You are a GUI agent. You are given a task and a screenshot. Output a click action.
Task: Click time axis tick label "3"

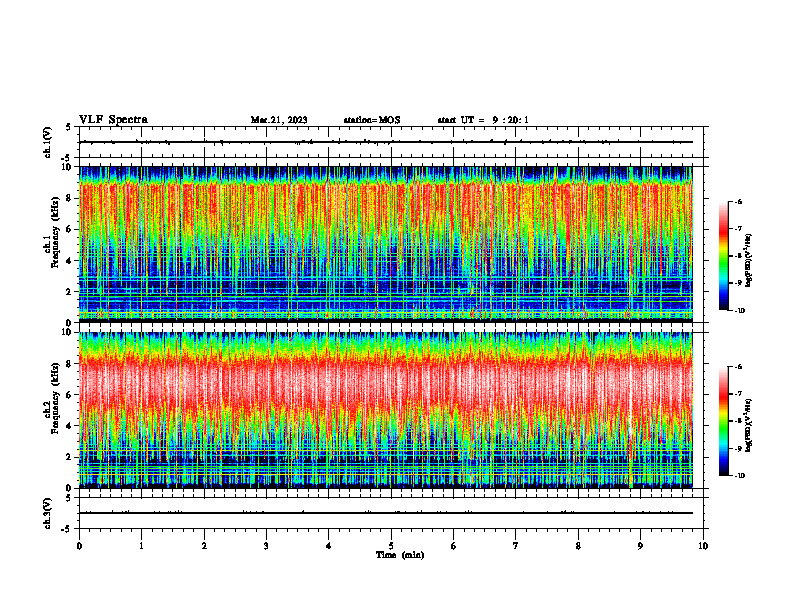[x=266, y=546]
